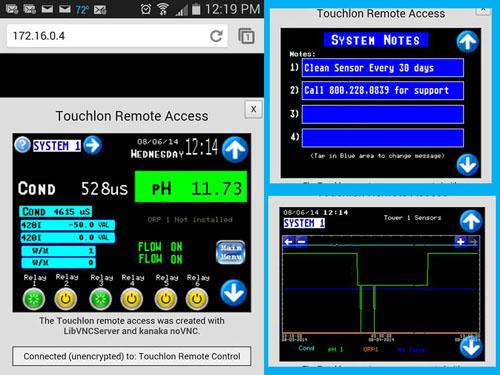500x375 pixels.
Task: Open the browser tabs icon
Action: [x=246, y=36]
